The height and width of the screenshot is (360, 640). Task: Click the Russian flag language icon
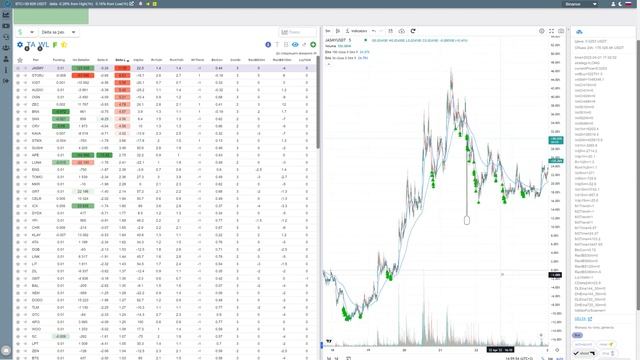[629, 4]
